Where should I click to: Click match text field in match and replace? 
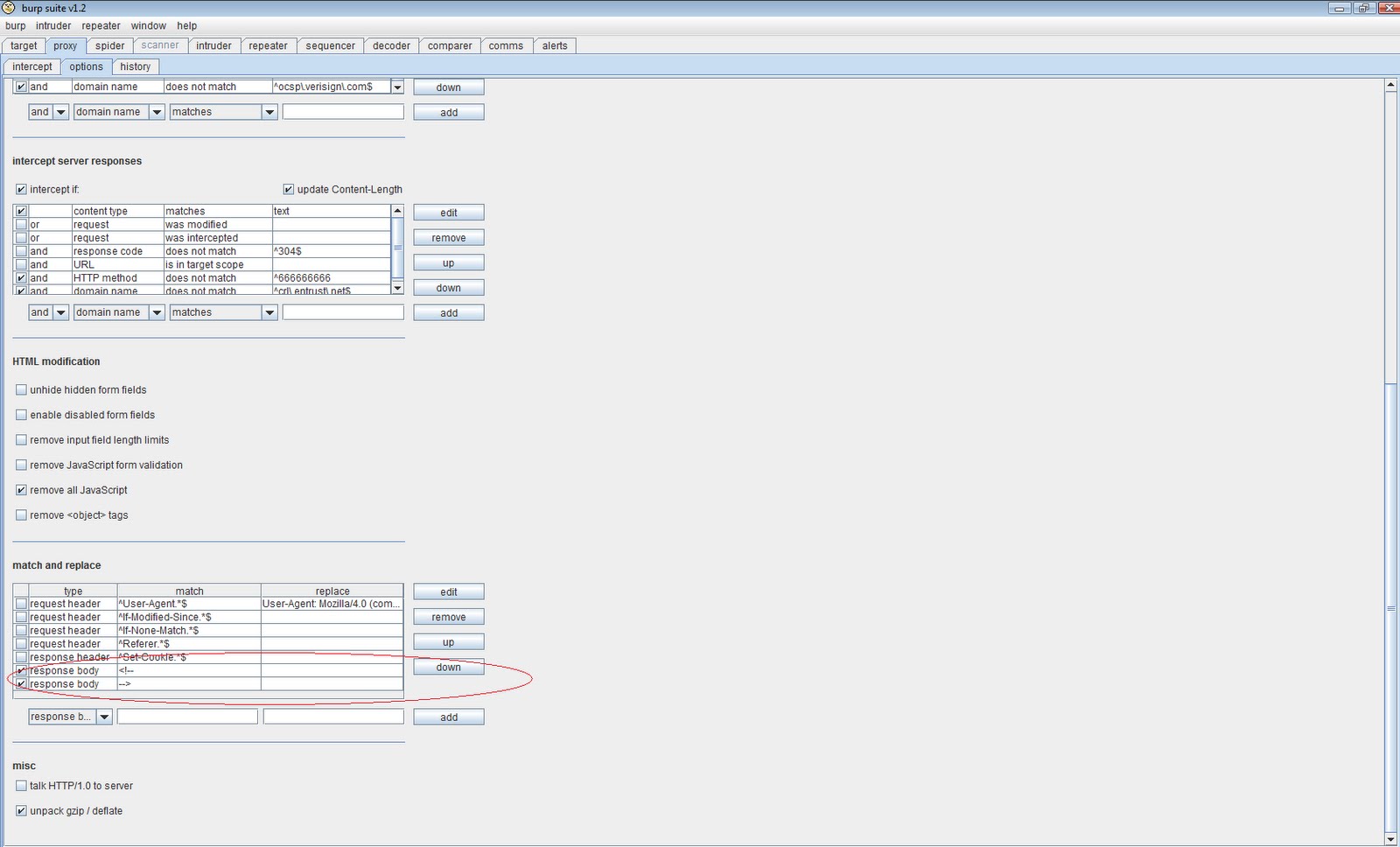pyautogui.click(x=187, y=717)
